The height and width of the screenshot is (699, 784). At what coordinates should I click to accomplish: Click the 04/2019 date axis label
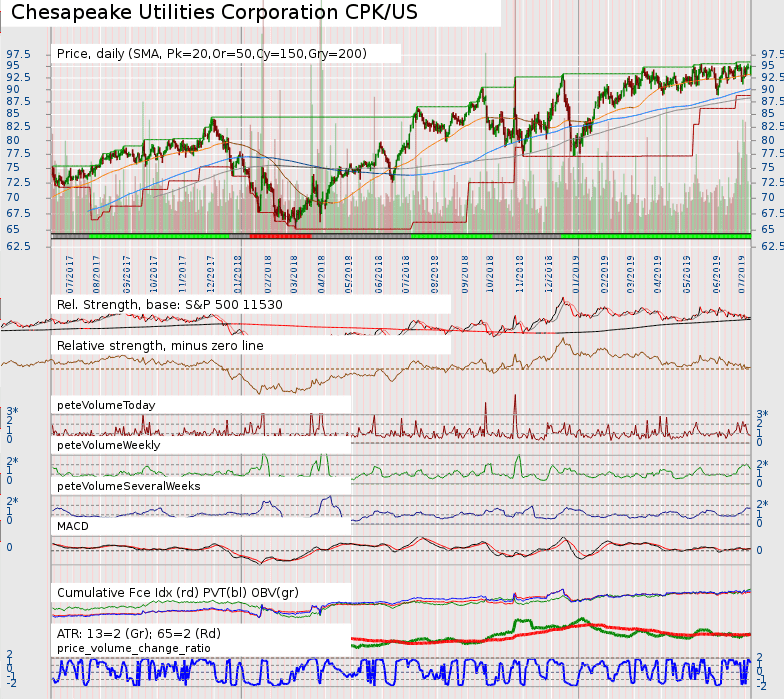click(x=657, y=274)
